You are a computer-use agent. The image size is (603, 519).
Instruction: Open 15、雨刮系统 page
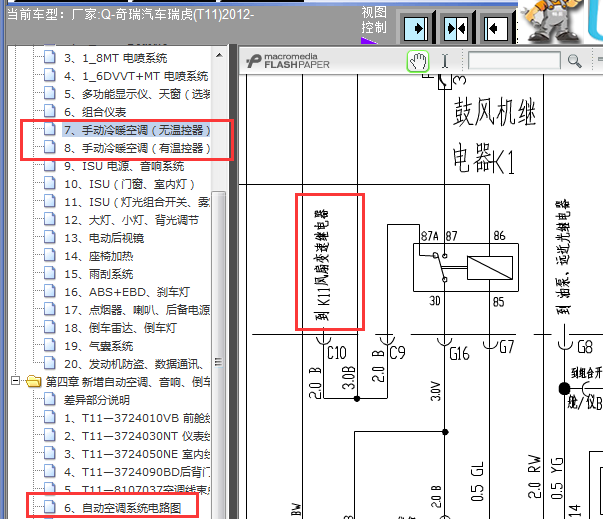coord(98,274)
